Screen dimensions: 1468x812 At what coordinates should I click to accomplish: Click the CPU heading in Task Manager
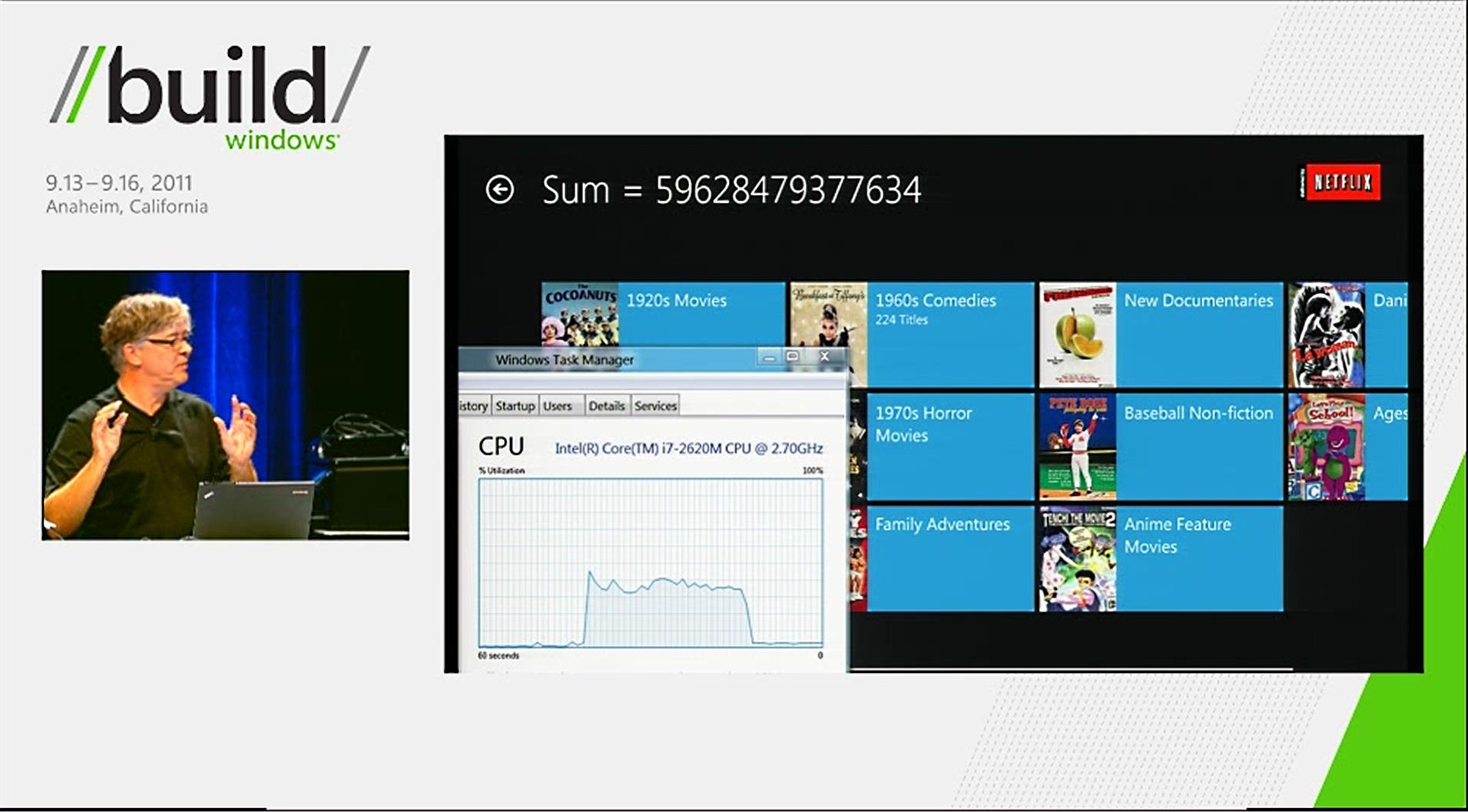point(501,446)
